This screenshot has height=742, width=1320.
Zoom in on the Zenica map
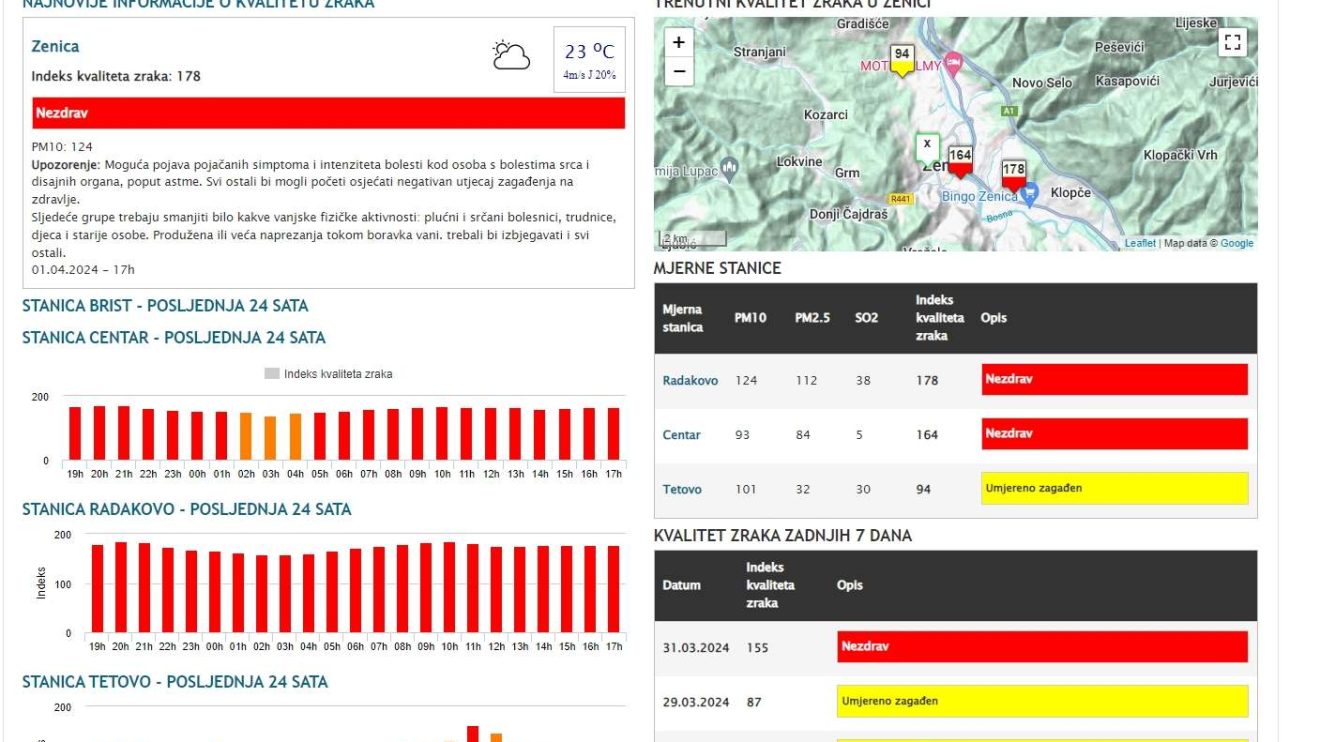679,43
